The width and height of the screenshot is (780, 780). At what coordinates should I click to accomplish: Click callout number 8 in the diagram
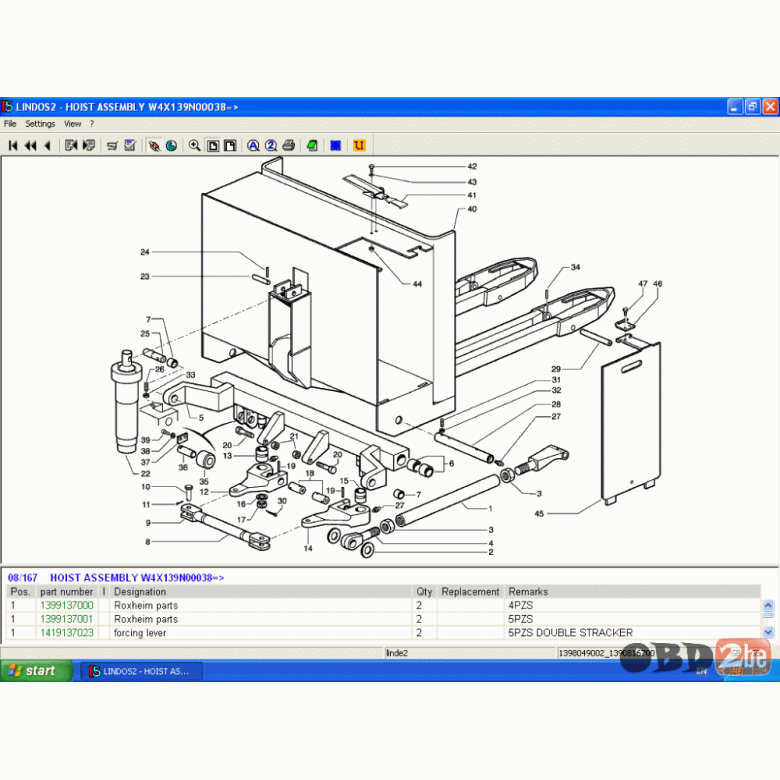[148, 542]
